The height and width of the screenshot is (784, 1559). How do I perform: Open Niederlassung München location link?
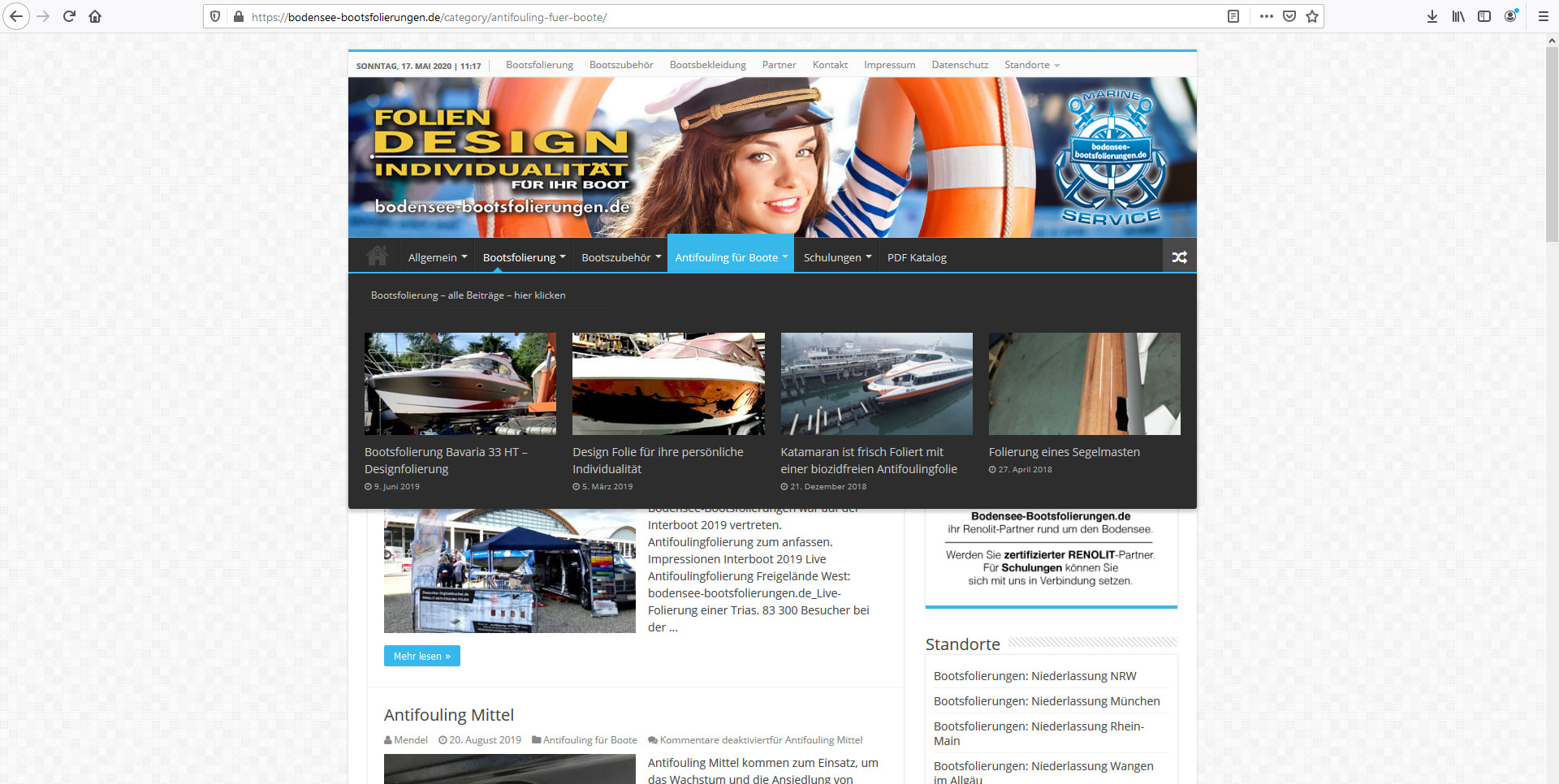pyautogui.click(x=1047, y=701)
